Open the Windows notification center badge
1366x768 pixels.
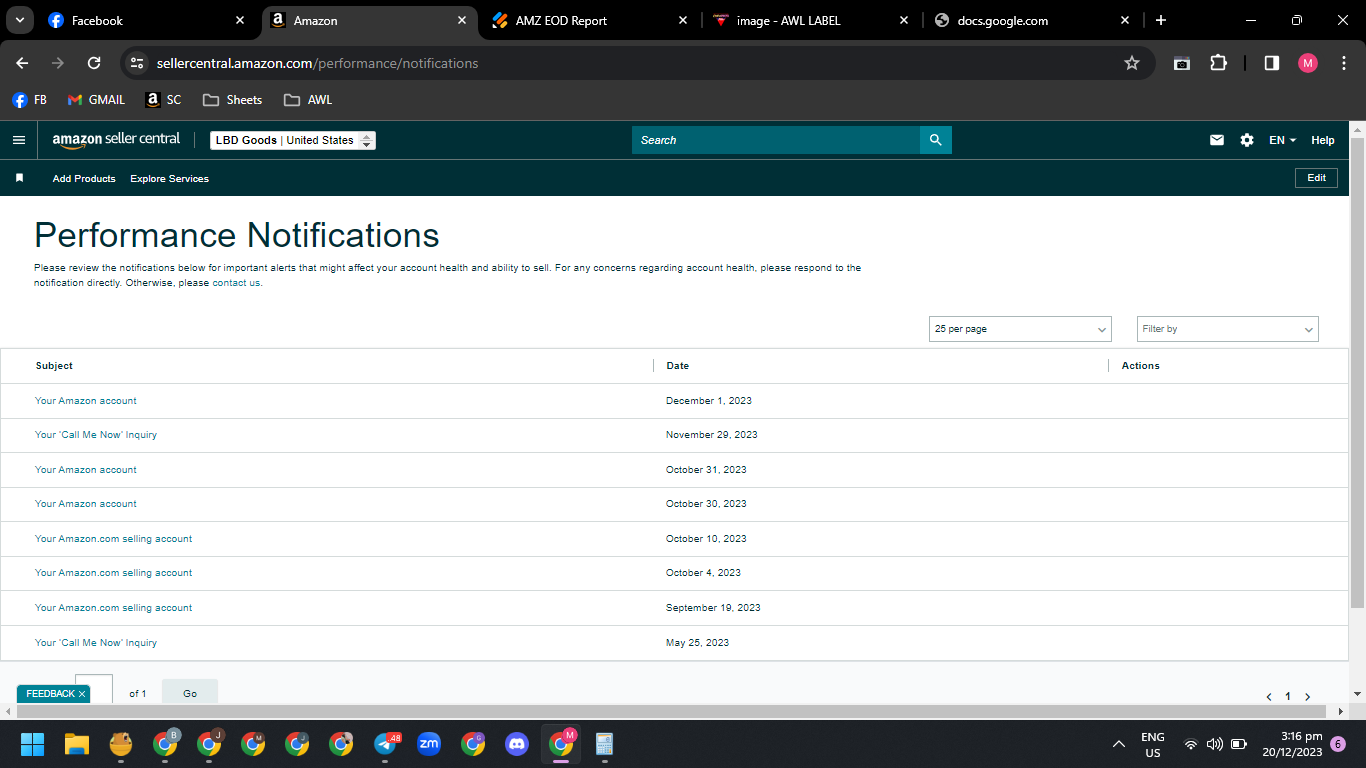click(x=1338, y=744)
